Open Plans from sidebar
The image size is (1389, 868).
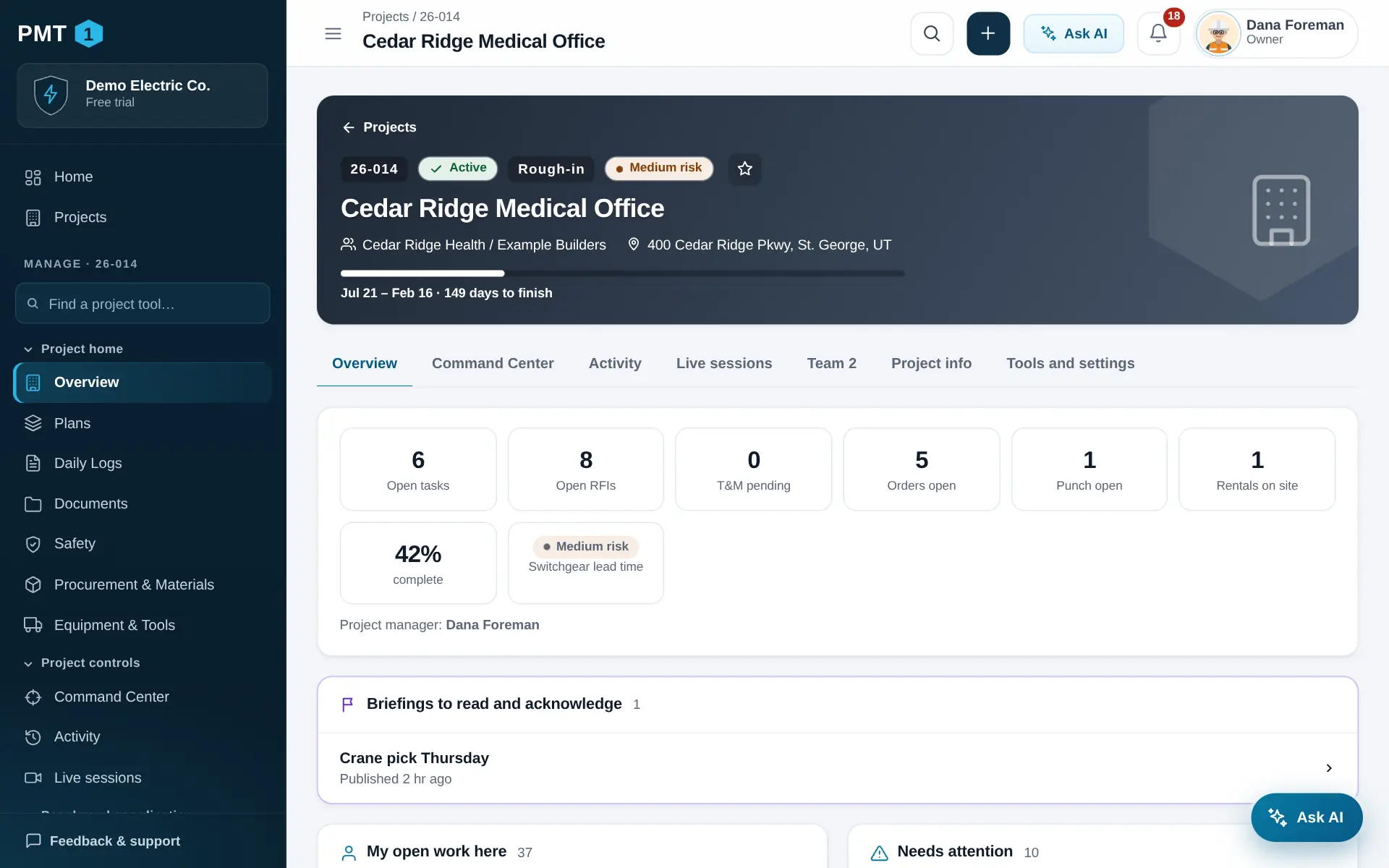point(143,423)
